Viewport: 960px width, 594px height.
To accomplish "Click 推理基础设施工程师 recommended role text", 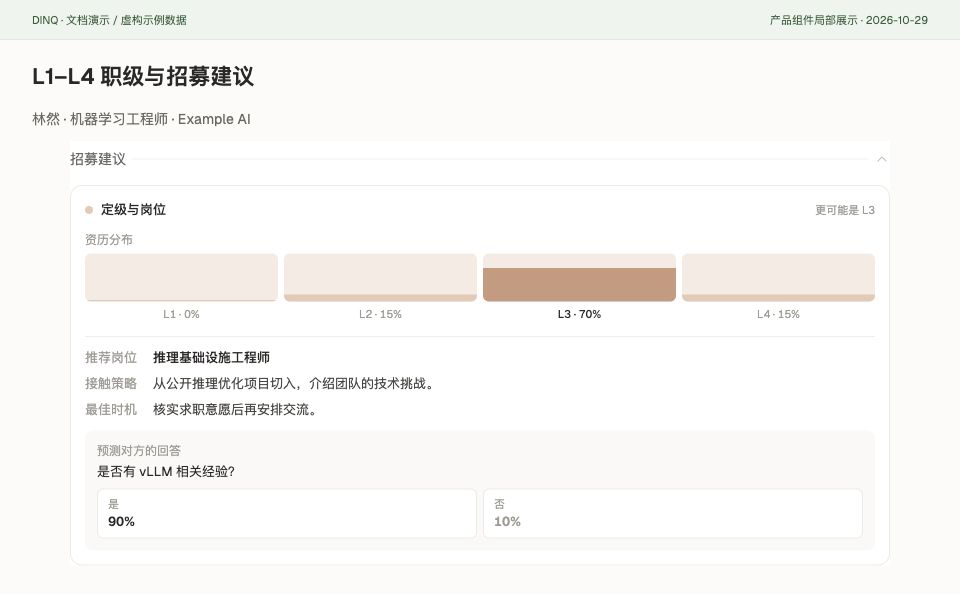I will (x=211, y=358).
